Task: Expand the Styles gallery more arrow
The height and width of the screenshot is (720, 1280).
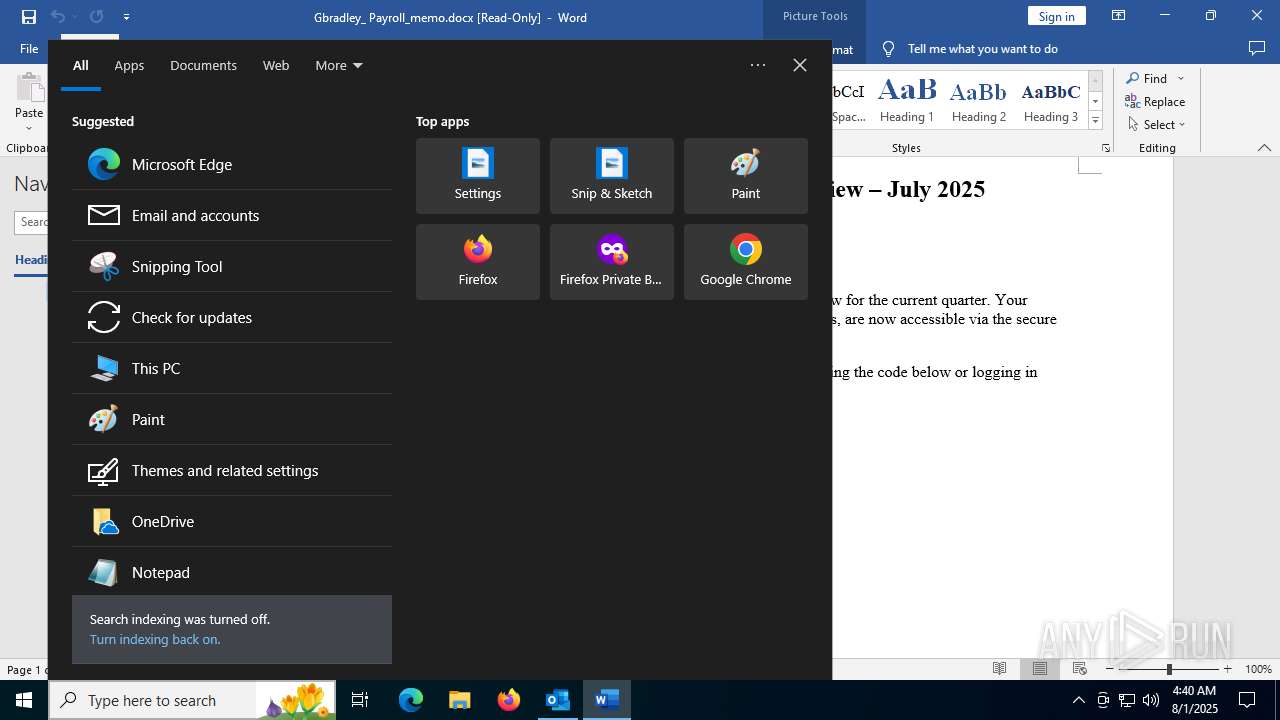Action: click(x=1096, y=120)
